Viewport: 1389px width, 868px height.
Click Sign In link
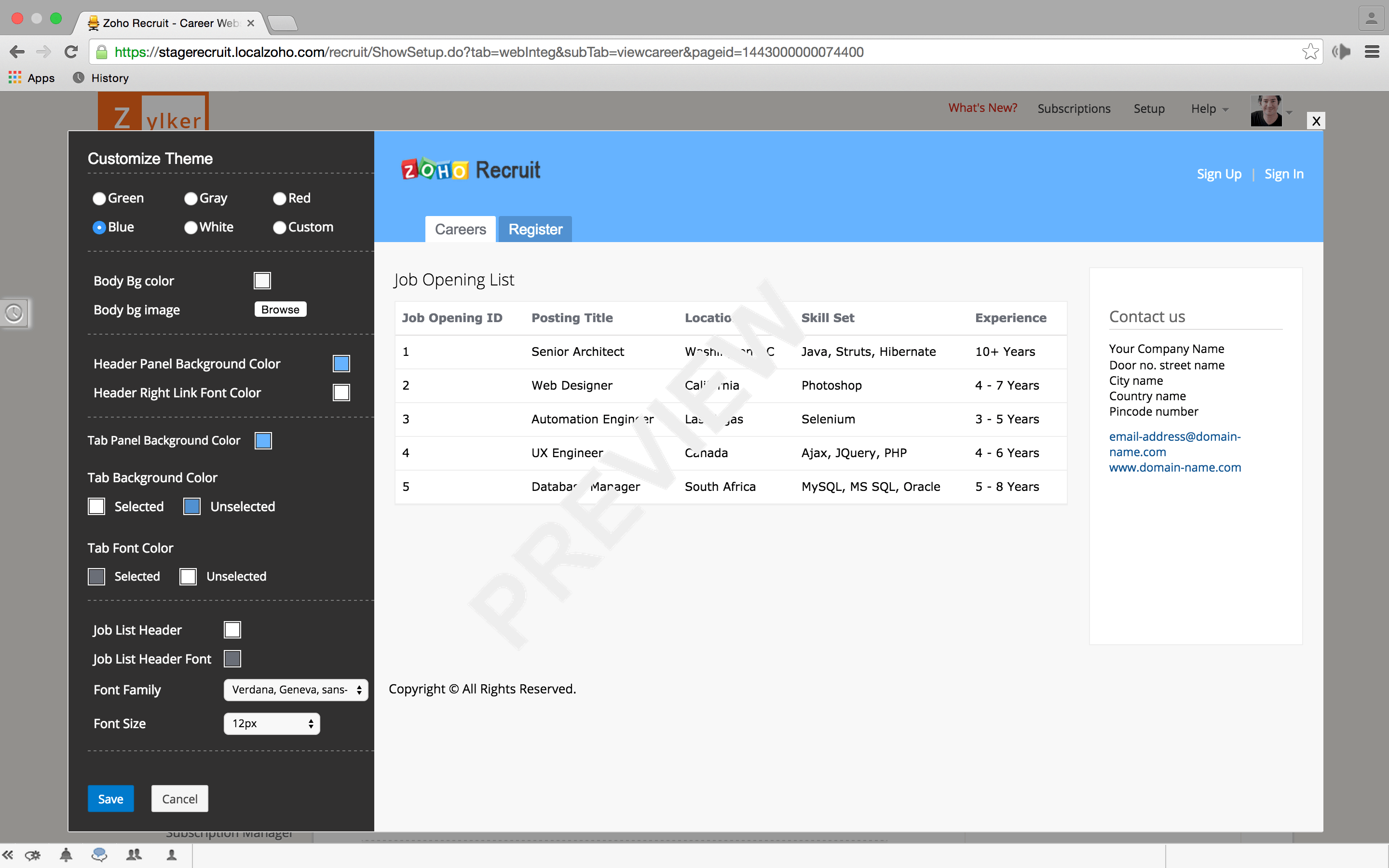1283,174
